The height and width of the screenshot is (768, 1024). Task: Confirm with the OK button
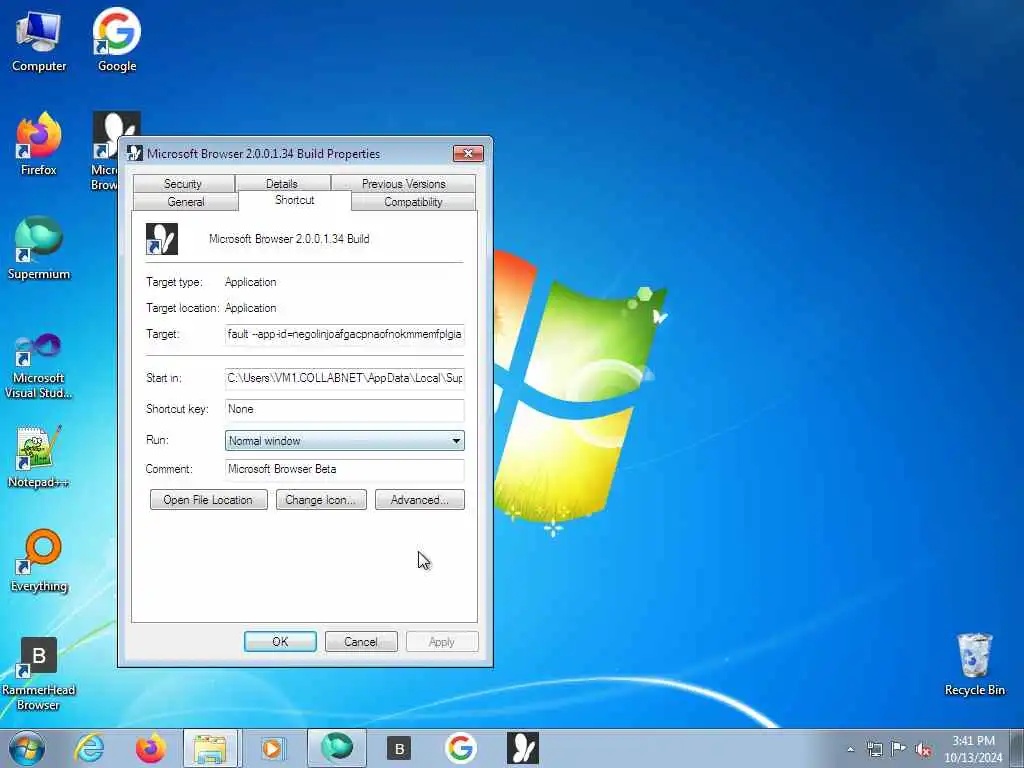pyautogui.click(x=280, y=642)
